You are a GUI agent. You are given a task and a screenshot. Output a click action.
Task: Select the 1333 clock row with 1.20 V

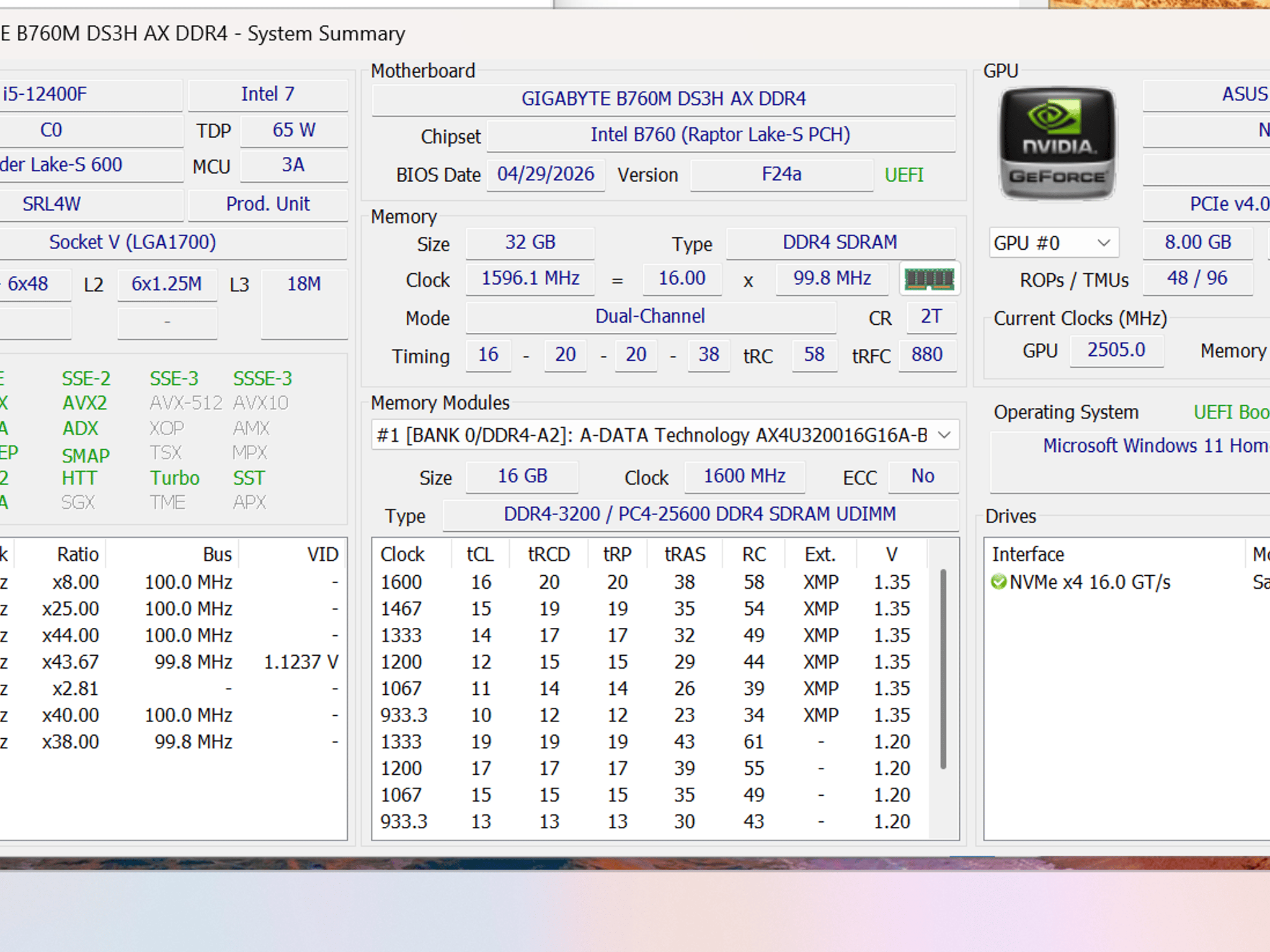pos(651,742)
